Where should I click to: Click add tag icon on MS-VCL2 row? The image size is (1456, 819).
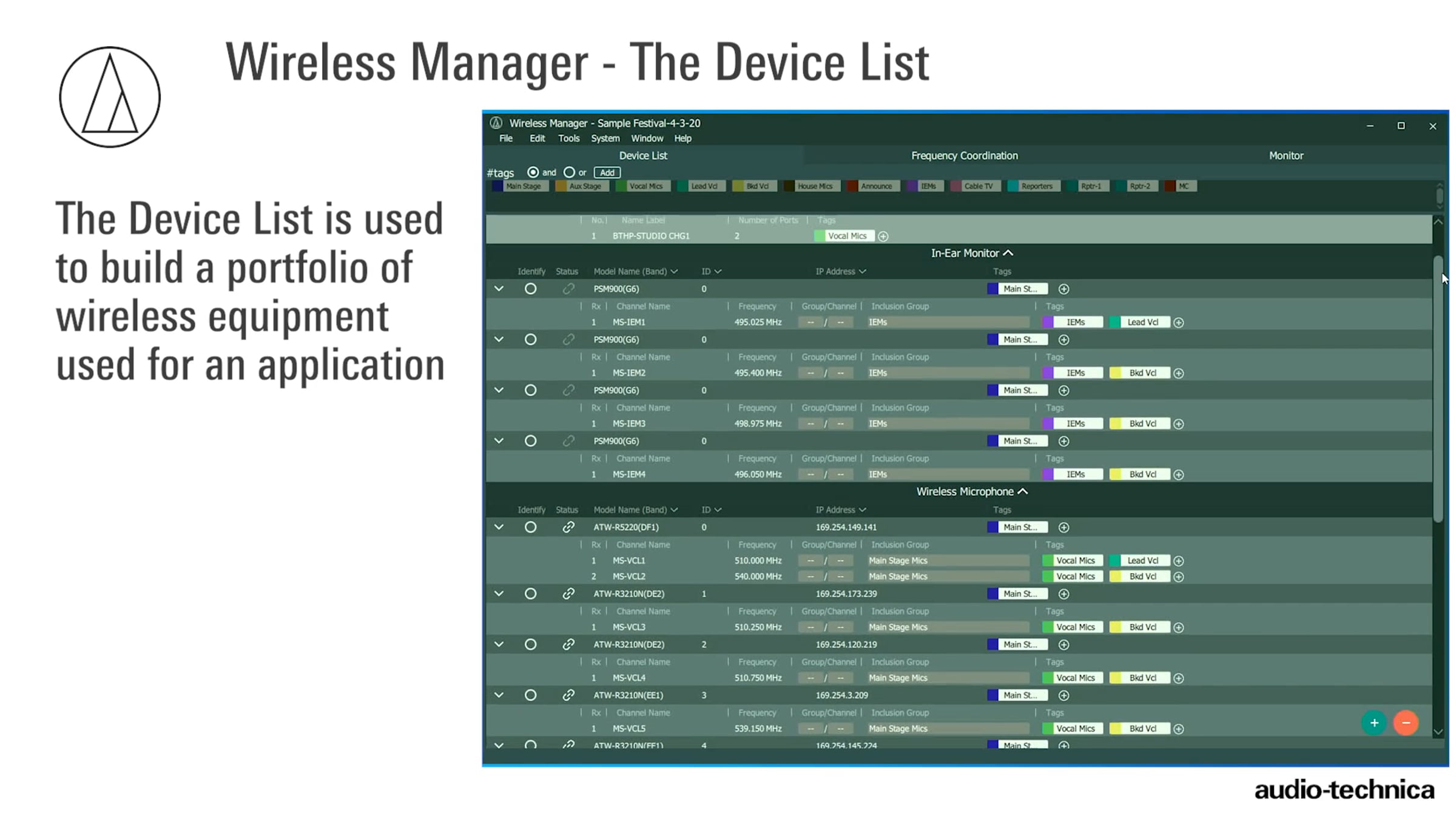1178,576
